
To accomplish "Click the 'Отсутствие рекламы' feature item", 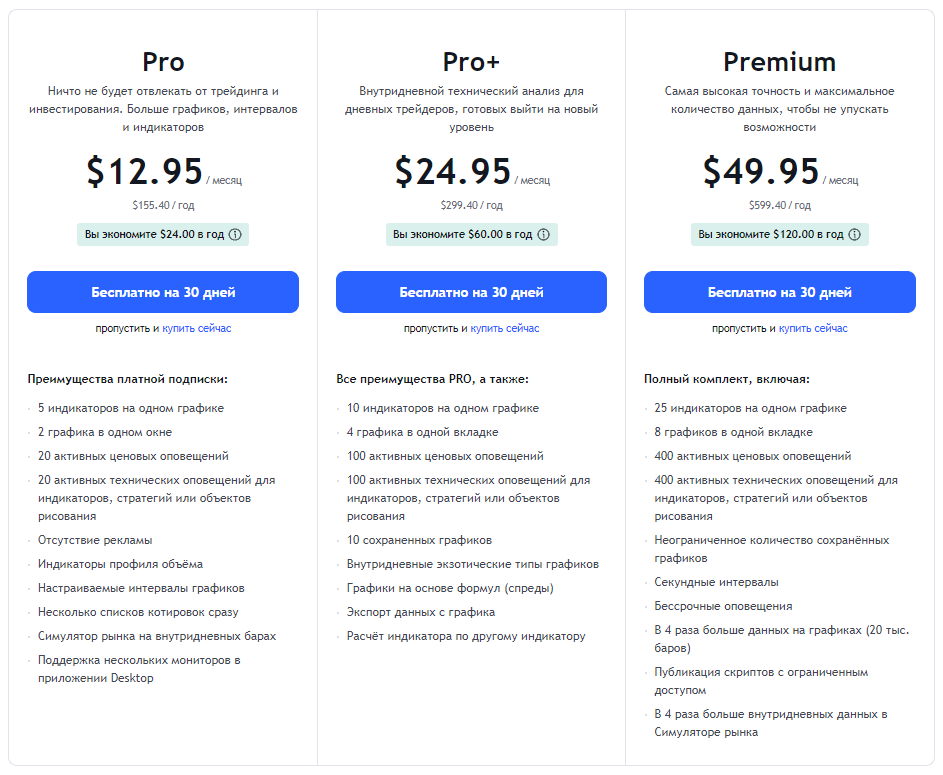I will (x=95, y=540).
